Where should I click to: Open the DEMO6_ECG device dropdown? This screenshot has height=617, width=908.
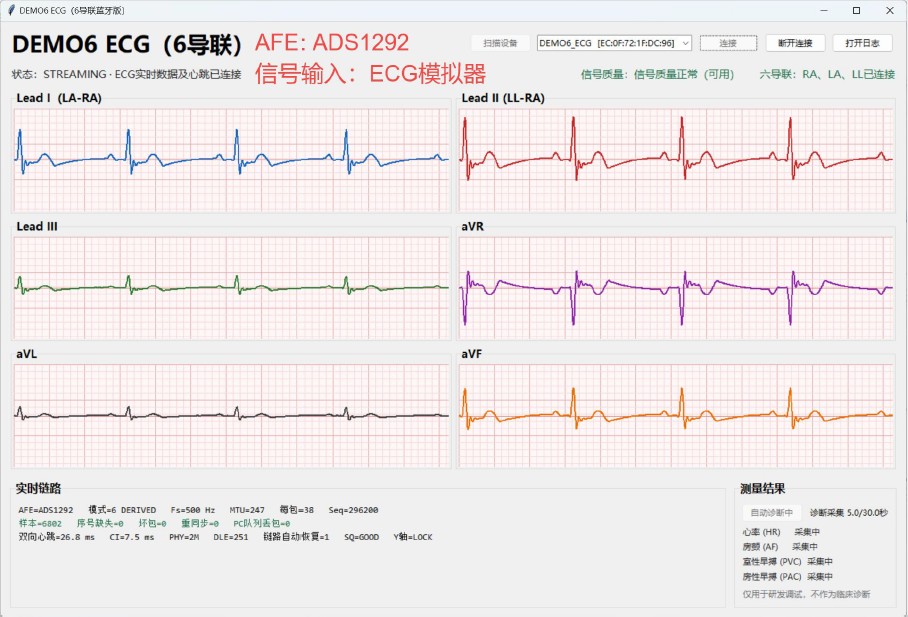tap(614, 43)
